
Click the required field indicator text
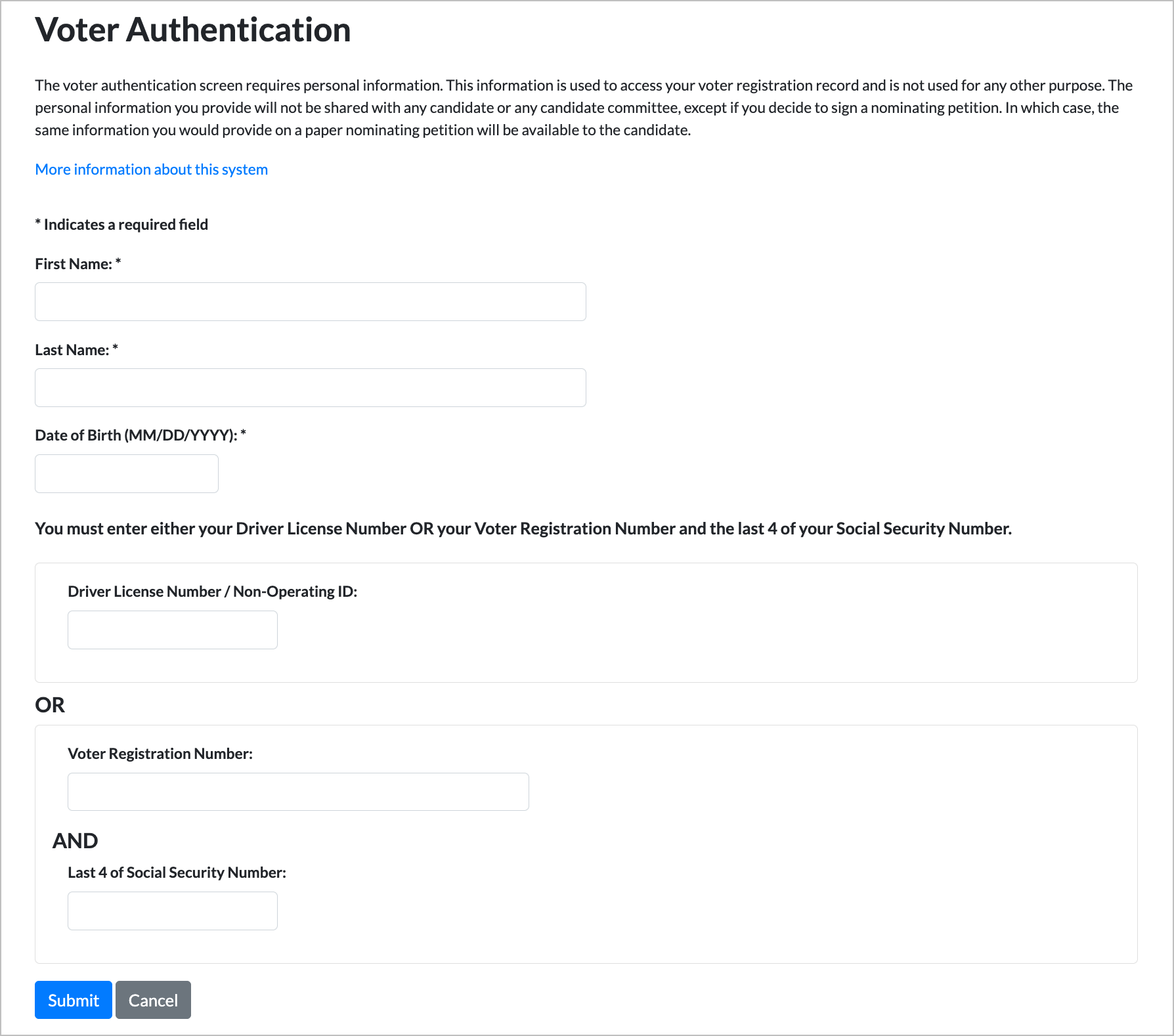[121, 224]
